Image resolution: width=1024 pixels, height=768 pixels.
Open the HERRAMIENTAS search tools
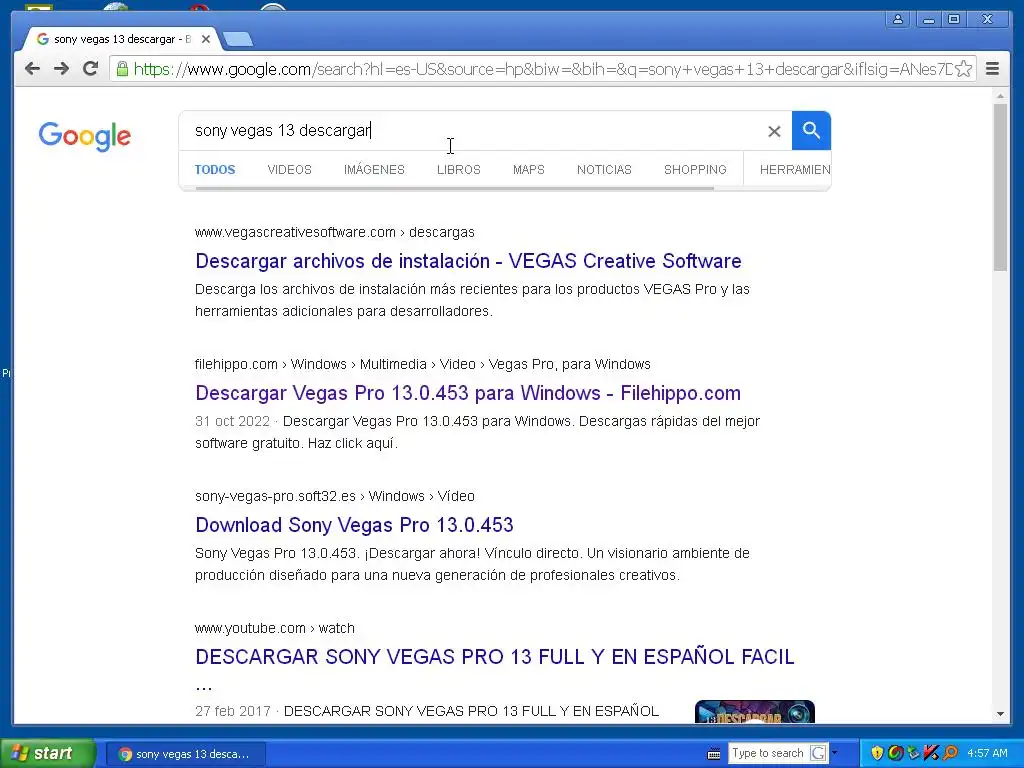click(x=795, y=170)
